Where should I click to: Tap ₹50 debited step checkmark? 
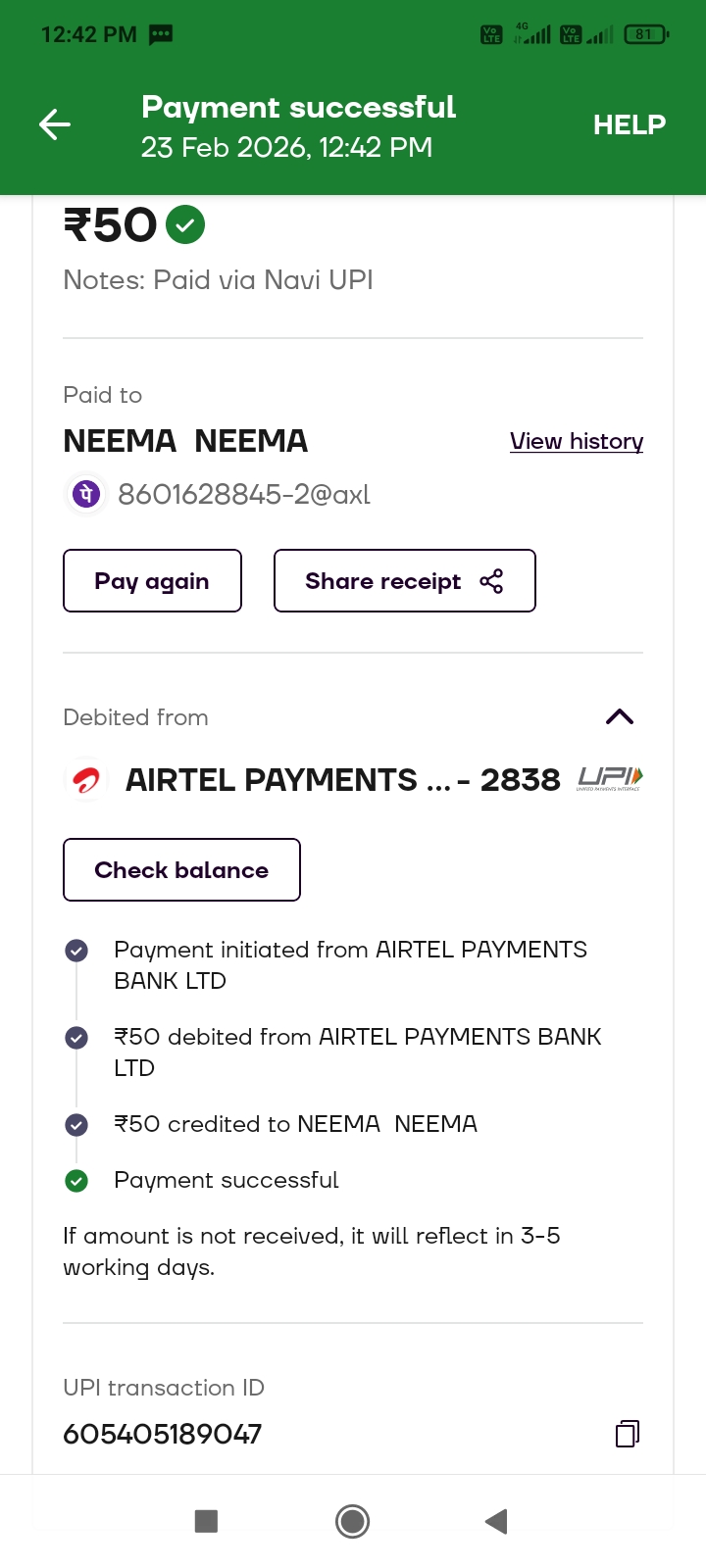76,1038
